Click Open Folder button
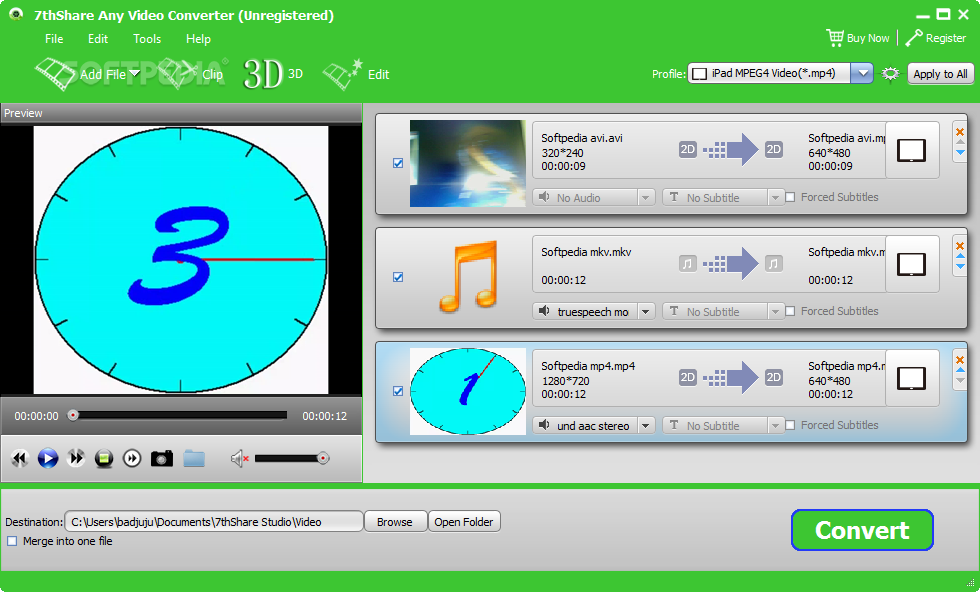 point(464,521)
